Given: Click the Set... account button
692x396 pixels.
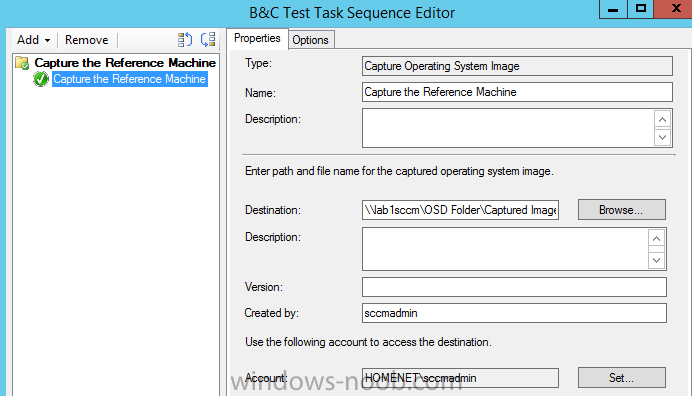Looking at the screenshot, I should 621,377.
